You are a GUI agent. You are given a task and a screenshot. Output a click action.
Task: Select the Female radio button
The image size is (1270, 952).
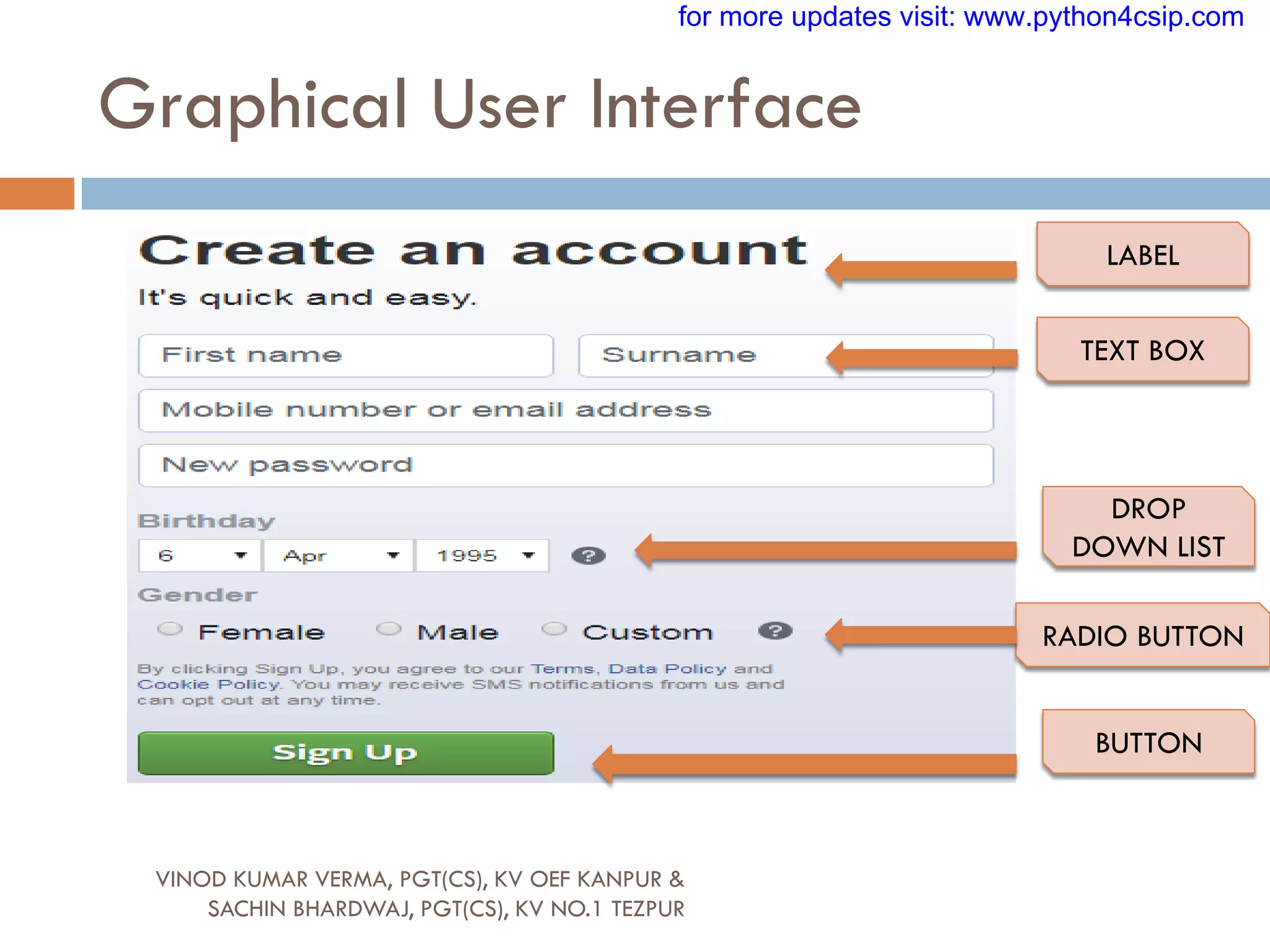tap(169, 630)
